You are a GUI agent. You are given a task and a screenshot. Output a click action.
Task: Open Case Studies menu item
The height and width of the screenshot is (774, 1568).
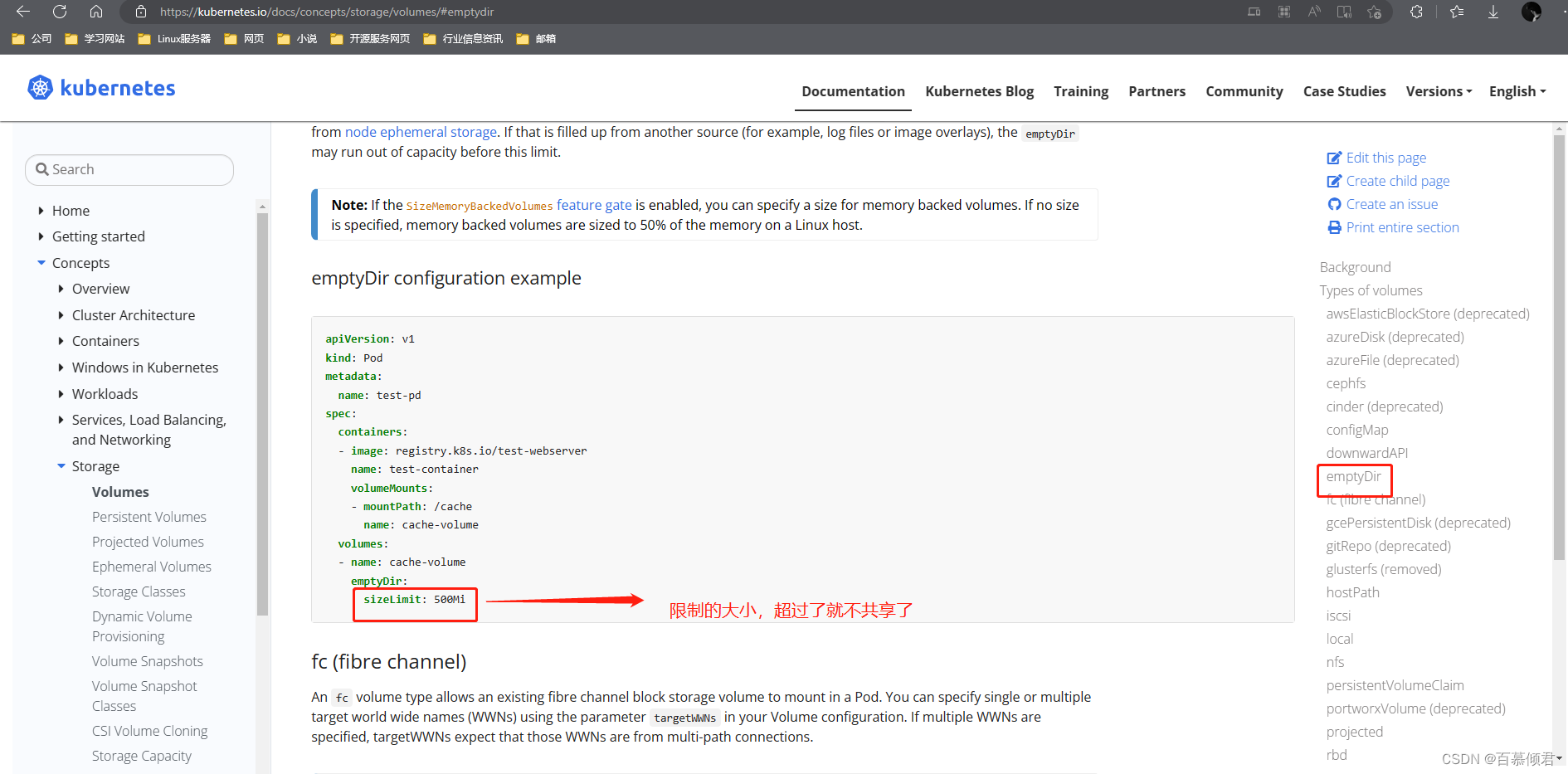(1344, 91)
